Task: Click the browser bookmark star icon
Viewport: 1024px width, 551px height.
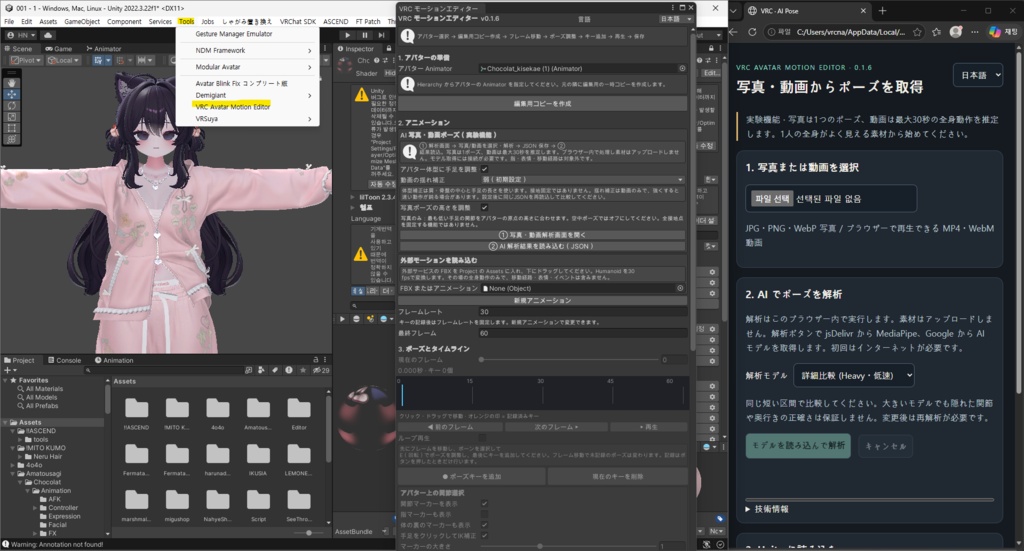Action: pyautogui.click(x=918, y=32)
